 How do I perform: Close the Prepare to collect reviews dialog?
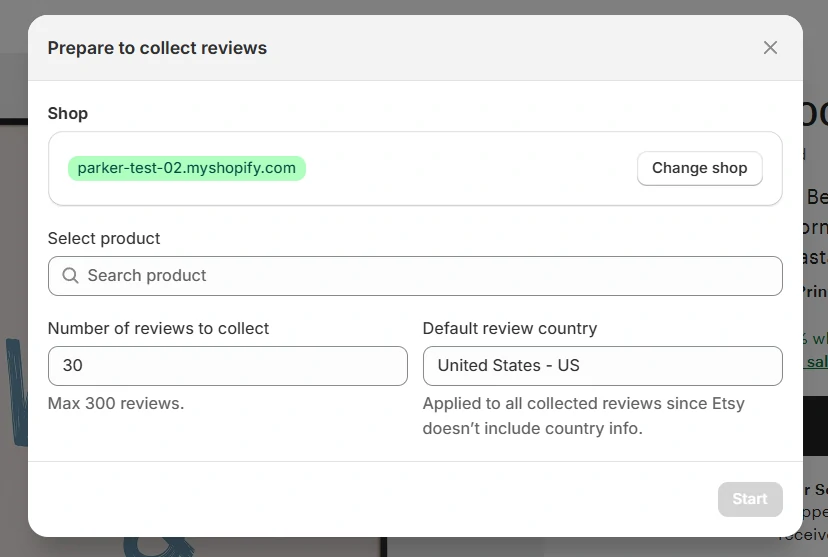coord(770,48)
